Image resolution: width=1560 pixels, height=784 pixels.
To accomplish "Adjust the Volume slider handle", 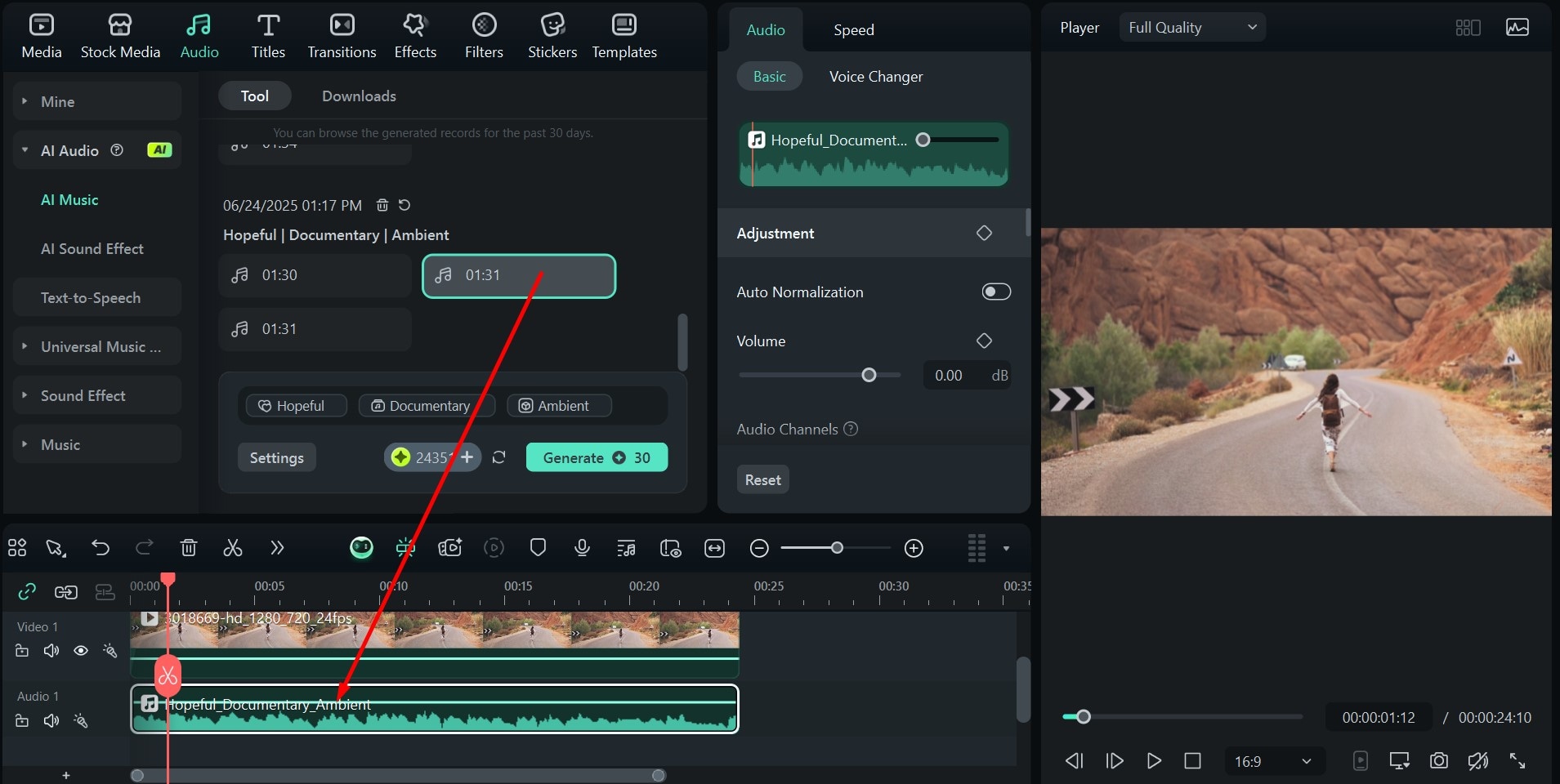I will [869, 375].
